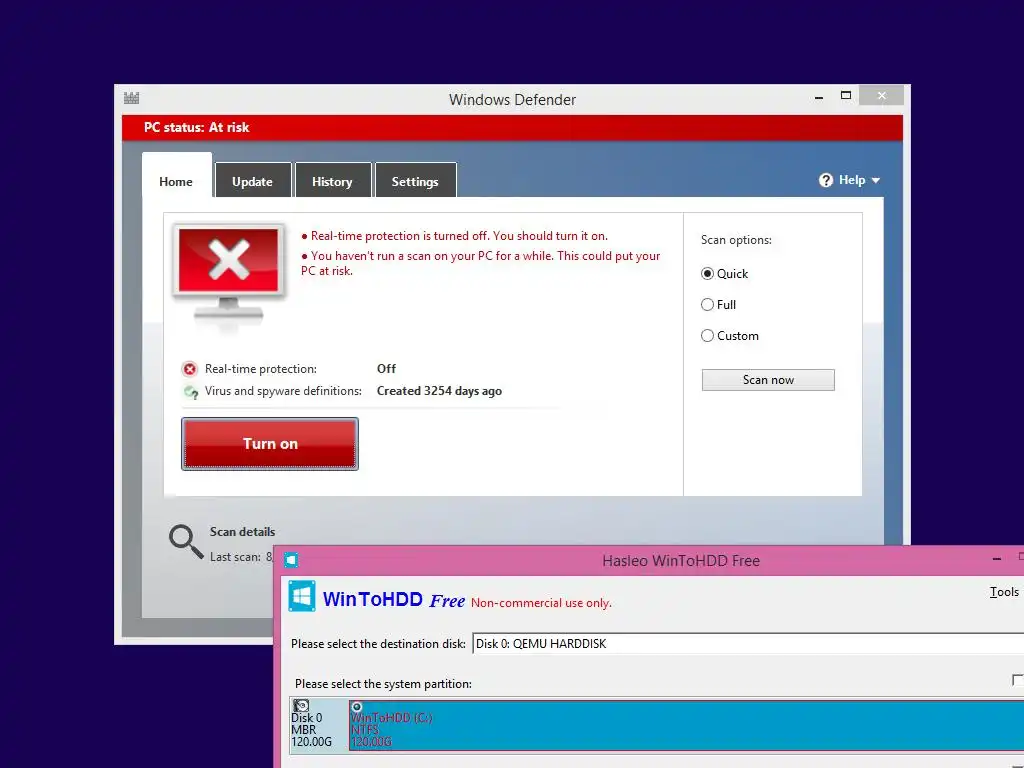Image resolution: width=1024 pixels, height=768 pixels.
Task: Click red error icon beside Real-time protection
Action: [x=189, y=370]
